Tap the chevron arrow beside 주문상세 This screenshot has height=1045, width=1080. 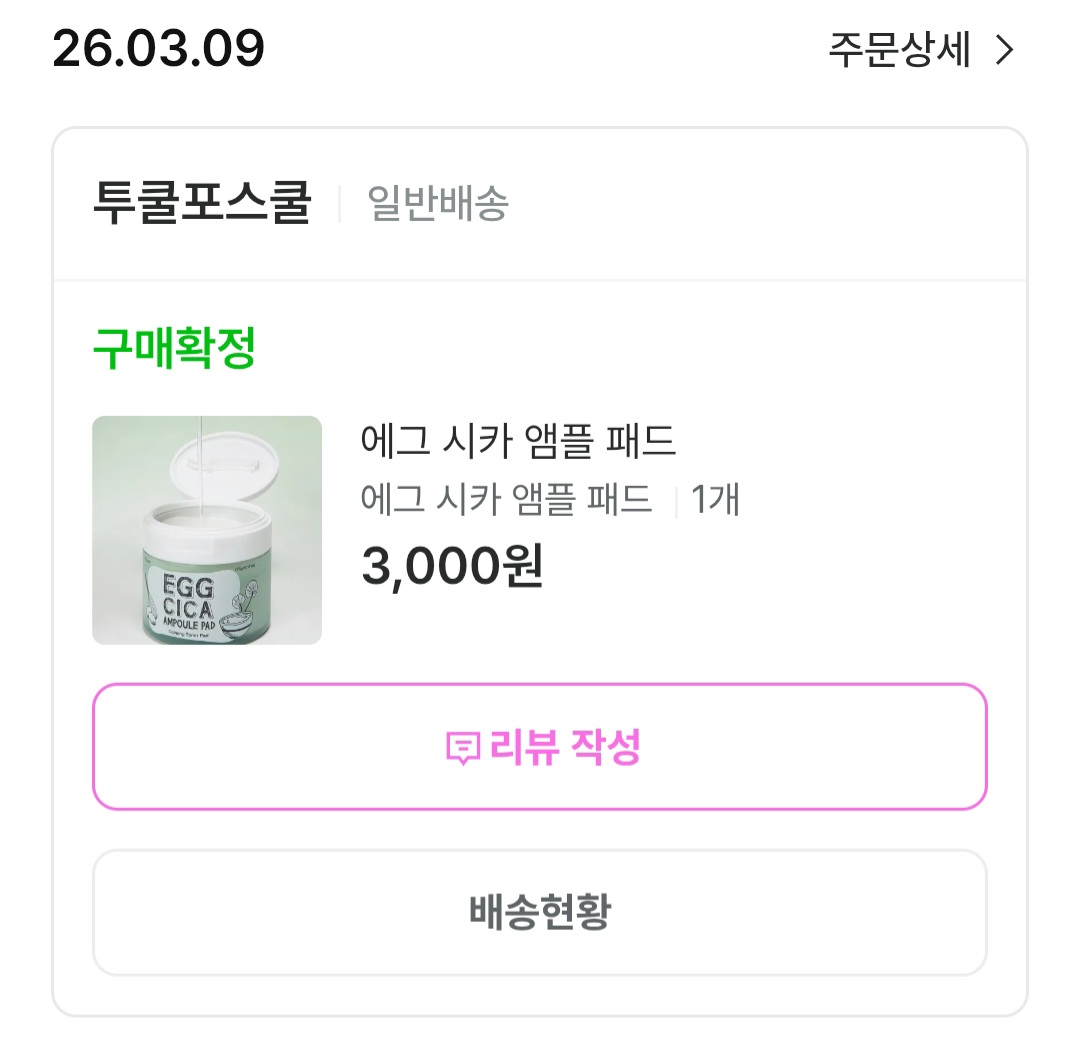[1005, 51]
